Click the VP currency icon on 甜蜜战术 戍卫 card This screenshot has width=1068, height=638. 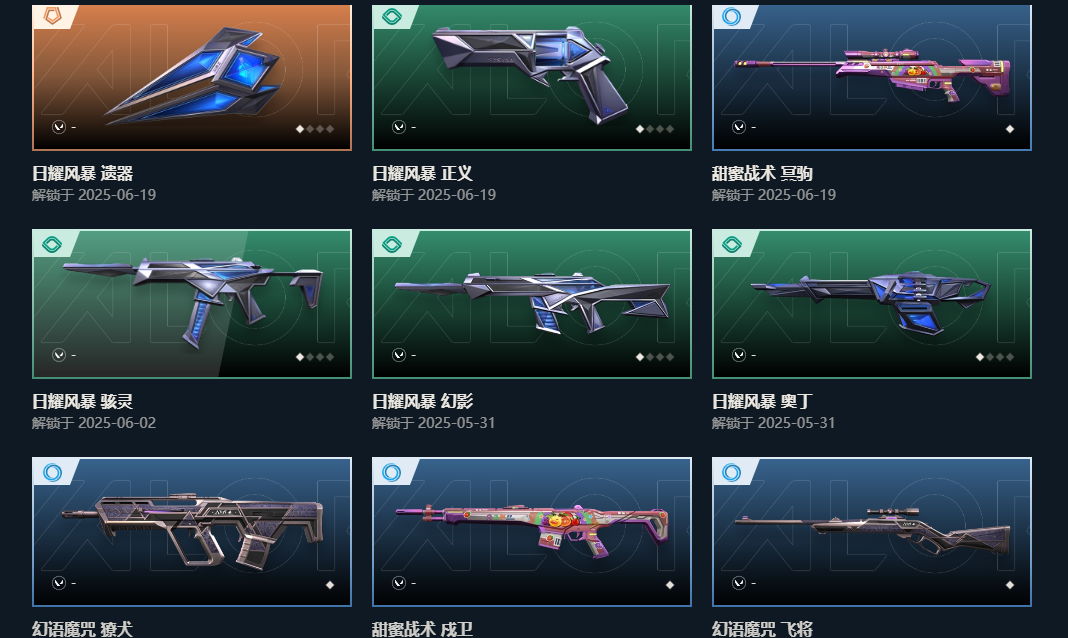(399, 583)
